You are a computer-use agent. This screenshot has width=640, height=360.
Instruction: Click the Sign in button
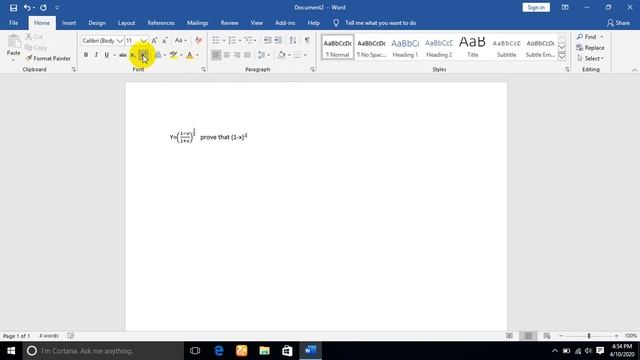(536, 7)
